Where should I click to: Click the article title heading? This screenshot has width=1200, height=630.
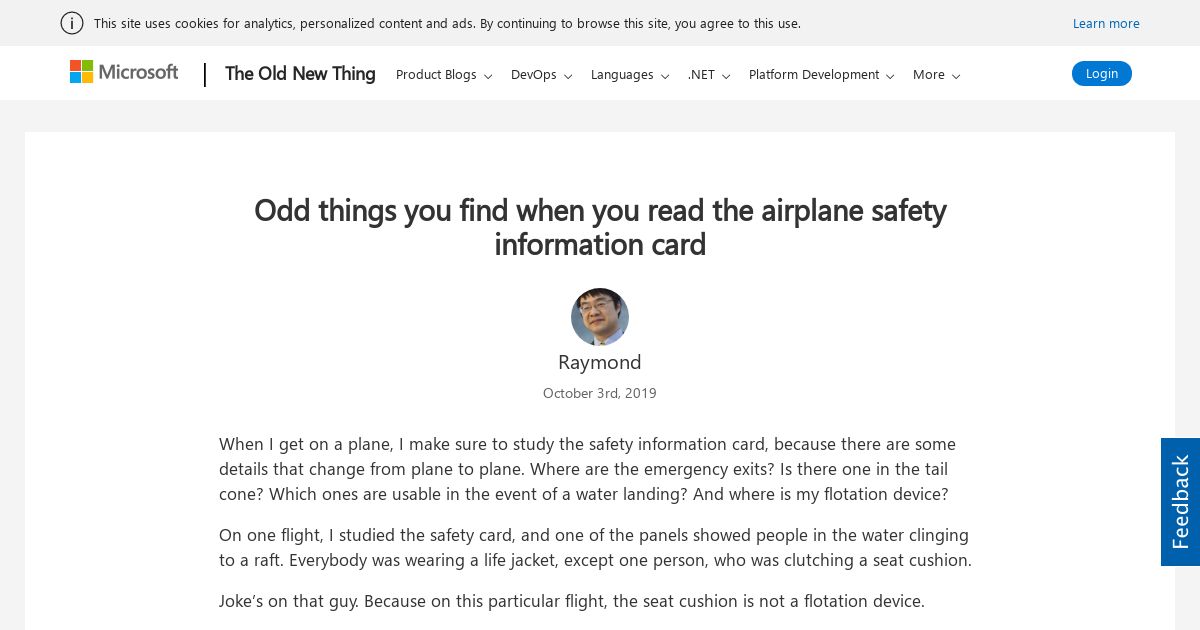coord(600,227)
